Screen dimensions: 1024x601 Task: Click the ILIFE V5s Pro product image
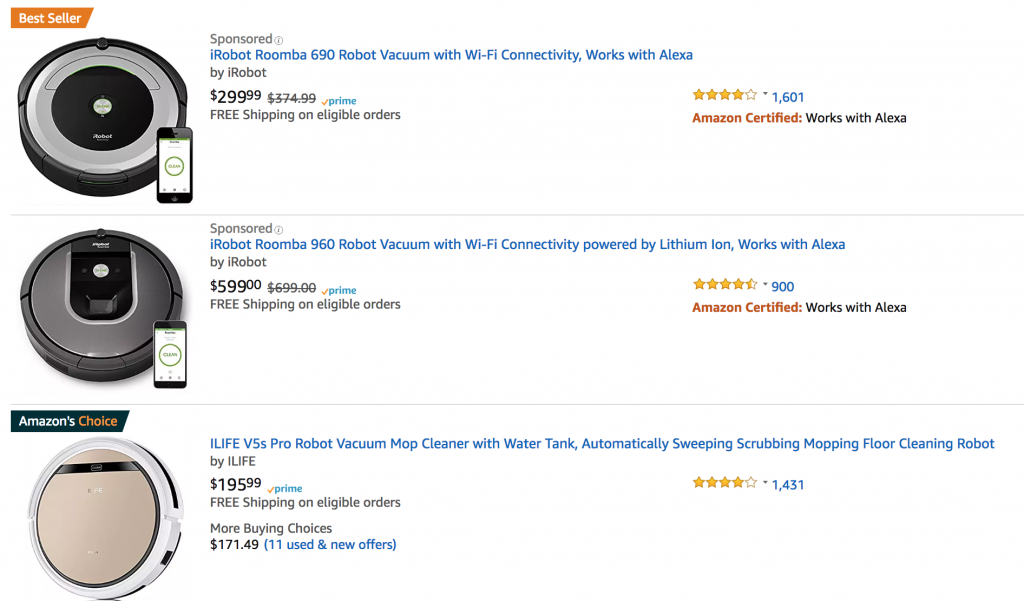coord(105,518)
